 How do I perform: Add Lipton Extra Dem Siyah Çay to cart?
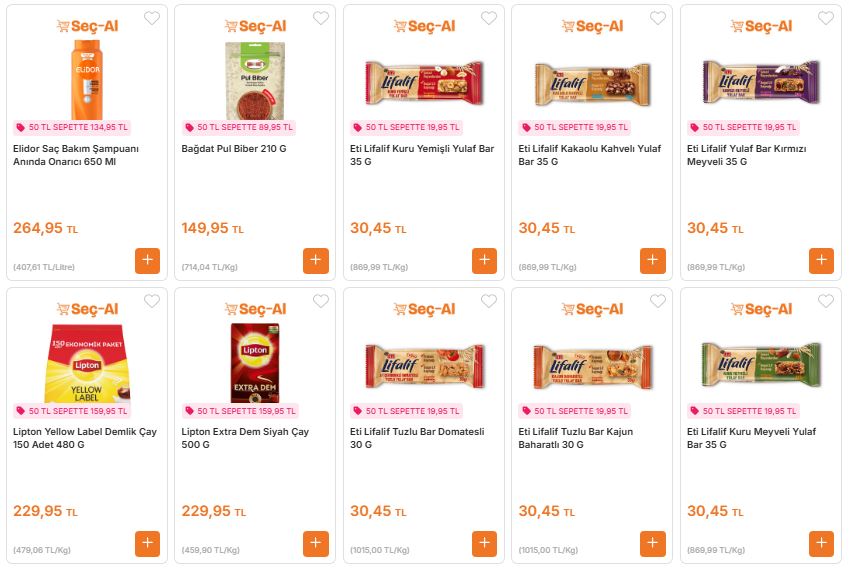(x=316, y=543)
